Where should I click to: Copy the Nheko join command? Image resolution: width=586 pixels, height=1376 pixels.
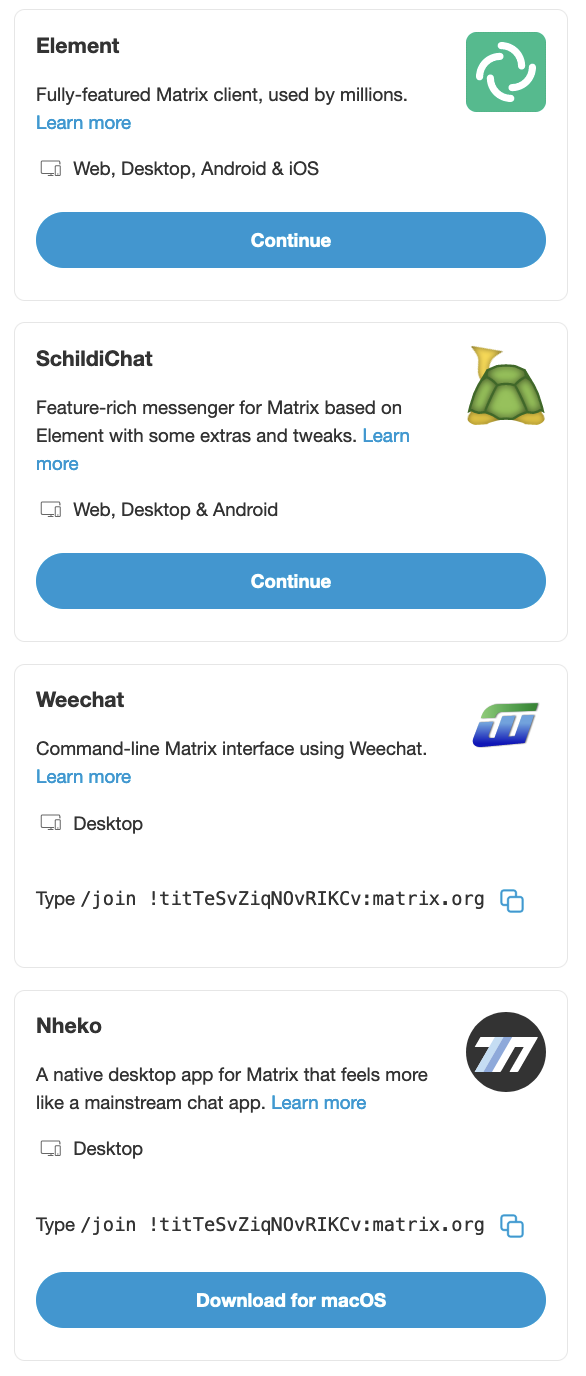(x=512, y=1226)
